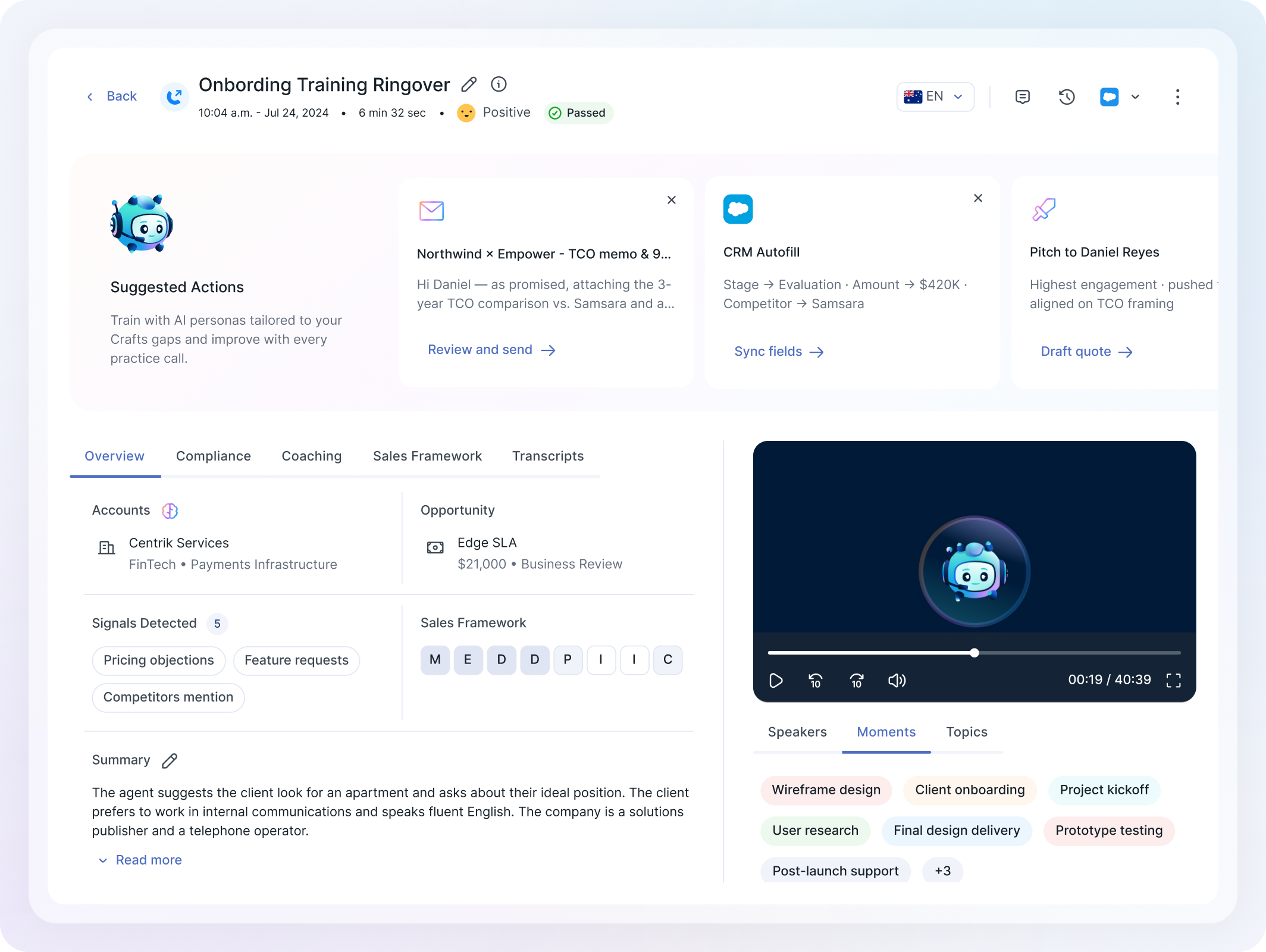Go Back to the previous page
The image size is (1266, 952).
(113, 96)
